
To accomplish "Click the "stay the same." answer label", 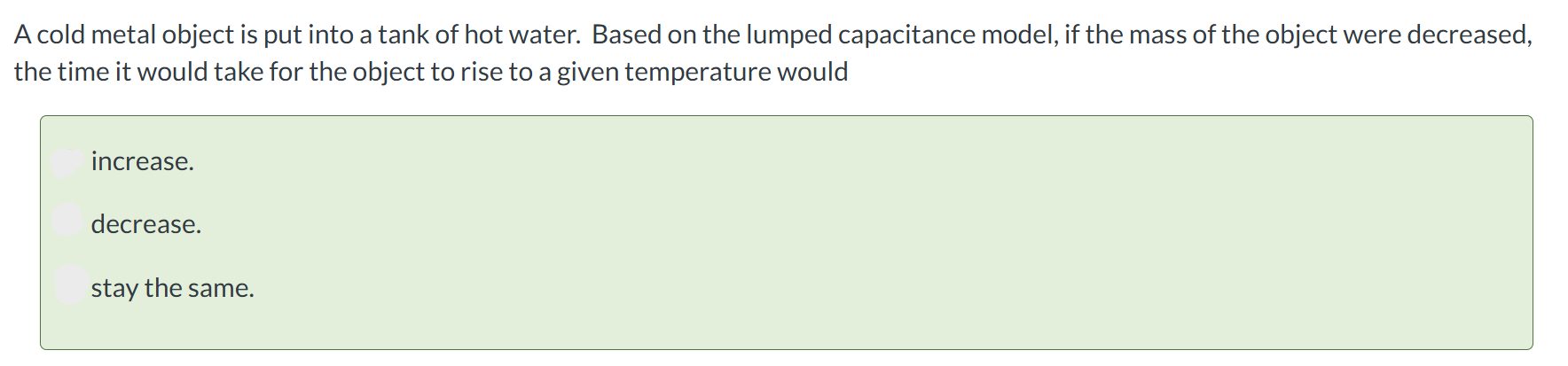I will [x=172, y=288].
